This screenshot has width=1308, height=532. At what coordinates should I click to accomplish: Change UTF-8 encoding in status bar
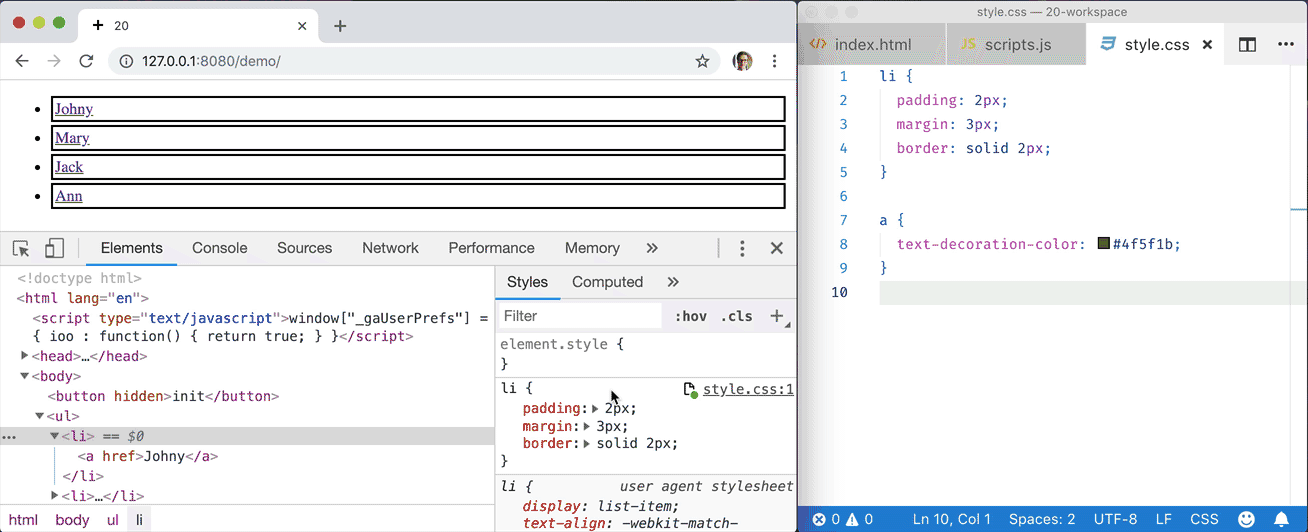[x=1115, y=519]
